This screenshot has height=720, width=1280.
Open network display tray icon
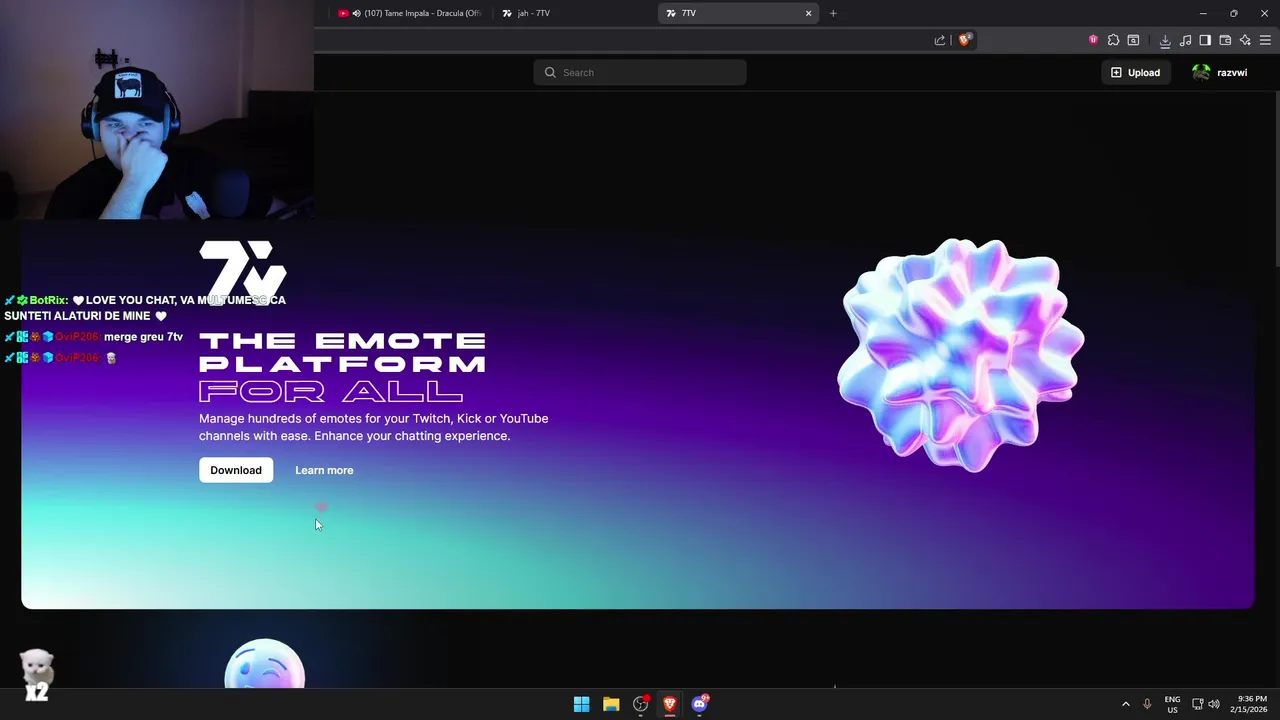pyautogui.click(x=1197, y=704)
